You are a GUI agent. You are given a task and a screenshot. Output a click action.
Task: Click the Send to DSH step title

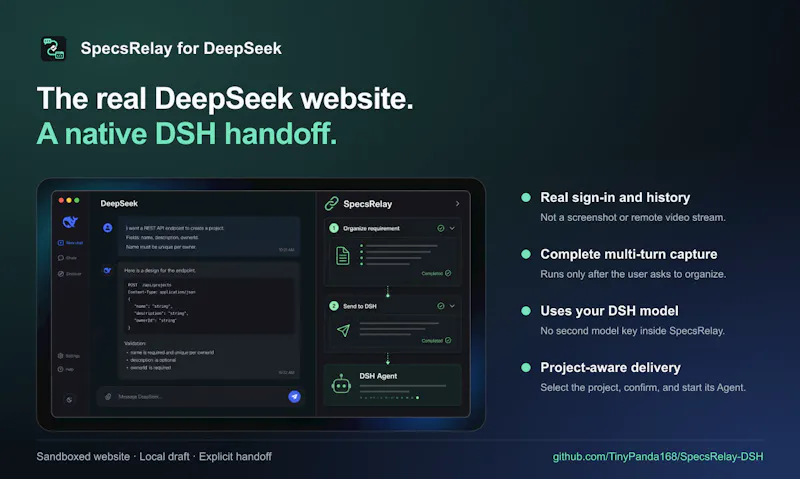(x=360, y=306)
